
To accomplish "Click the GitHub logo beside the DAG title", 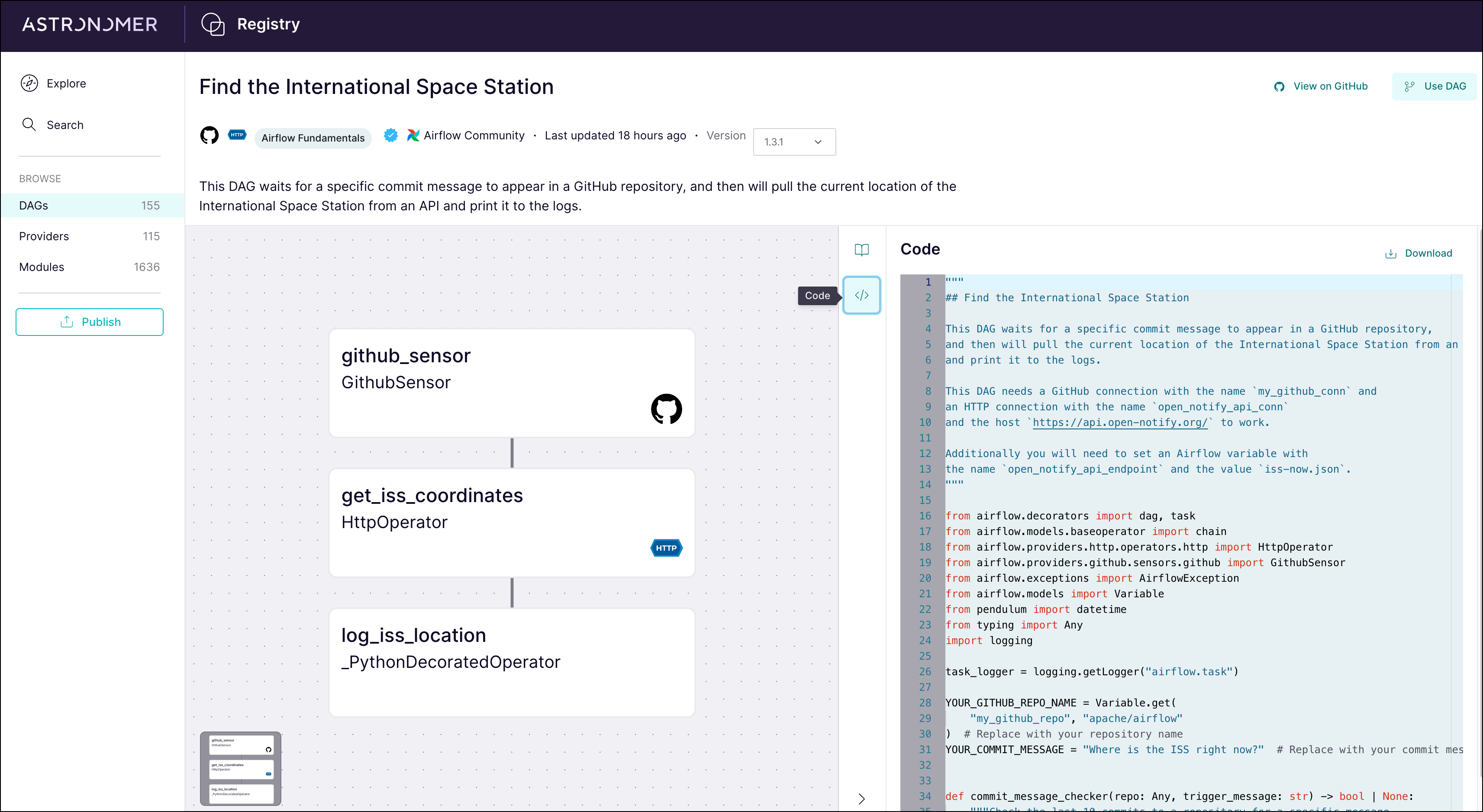I will point(209,135).
